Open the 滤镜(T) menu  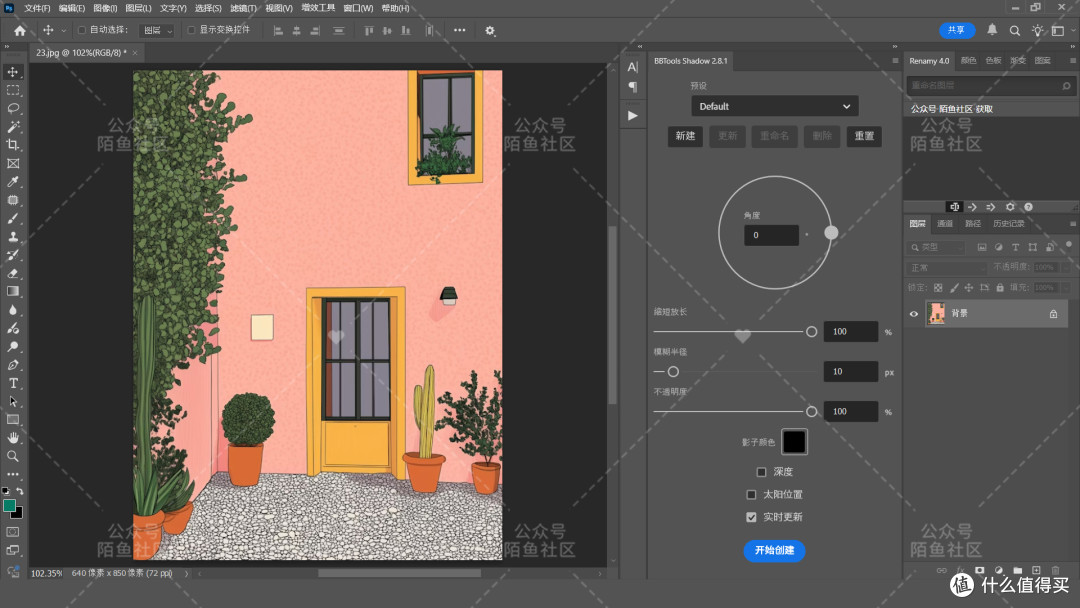(x=243, y=8)
